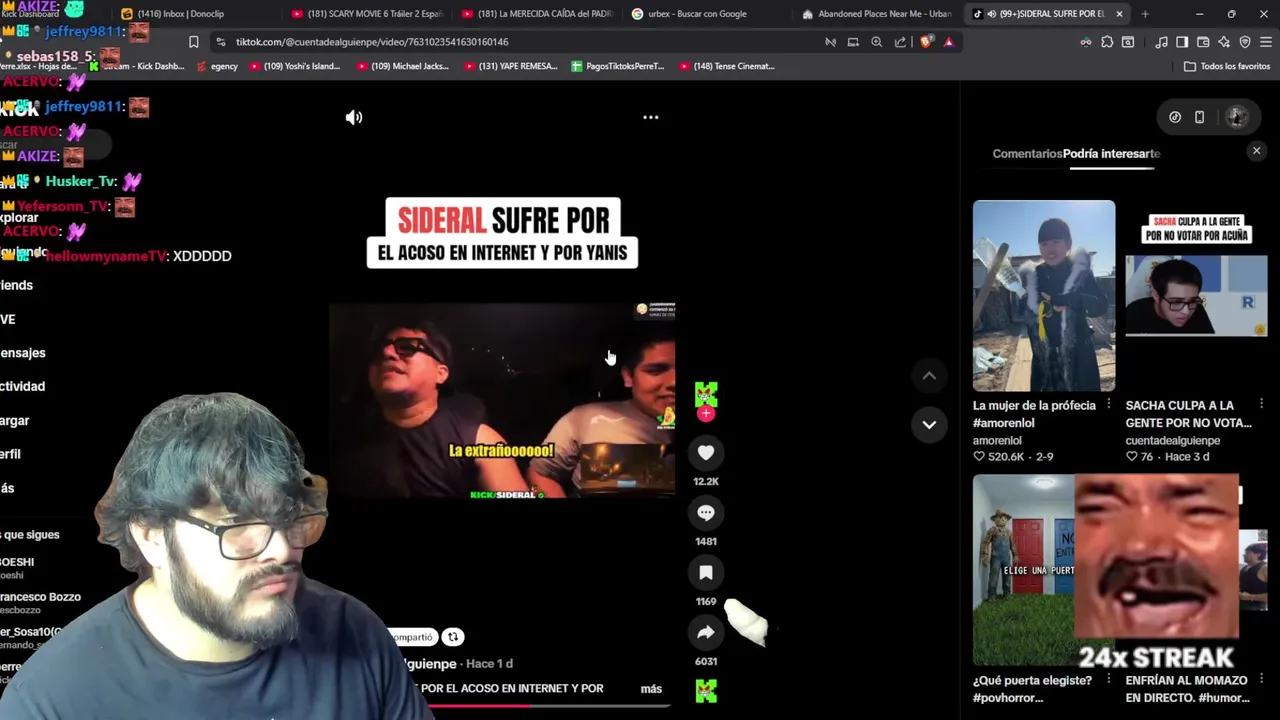Screen dimensions: 1280x720
Task: Open the 'egency' bookmark
Action: pos(217,67)
